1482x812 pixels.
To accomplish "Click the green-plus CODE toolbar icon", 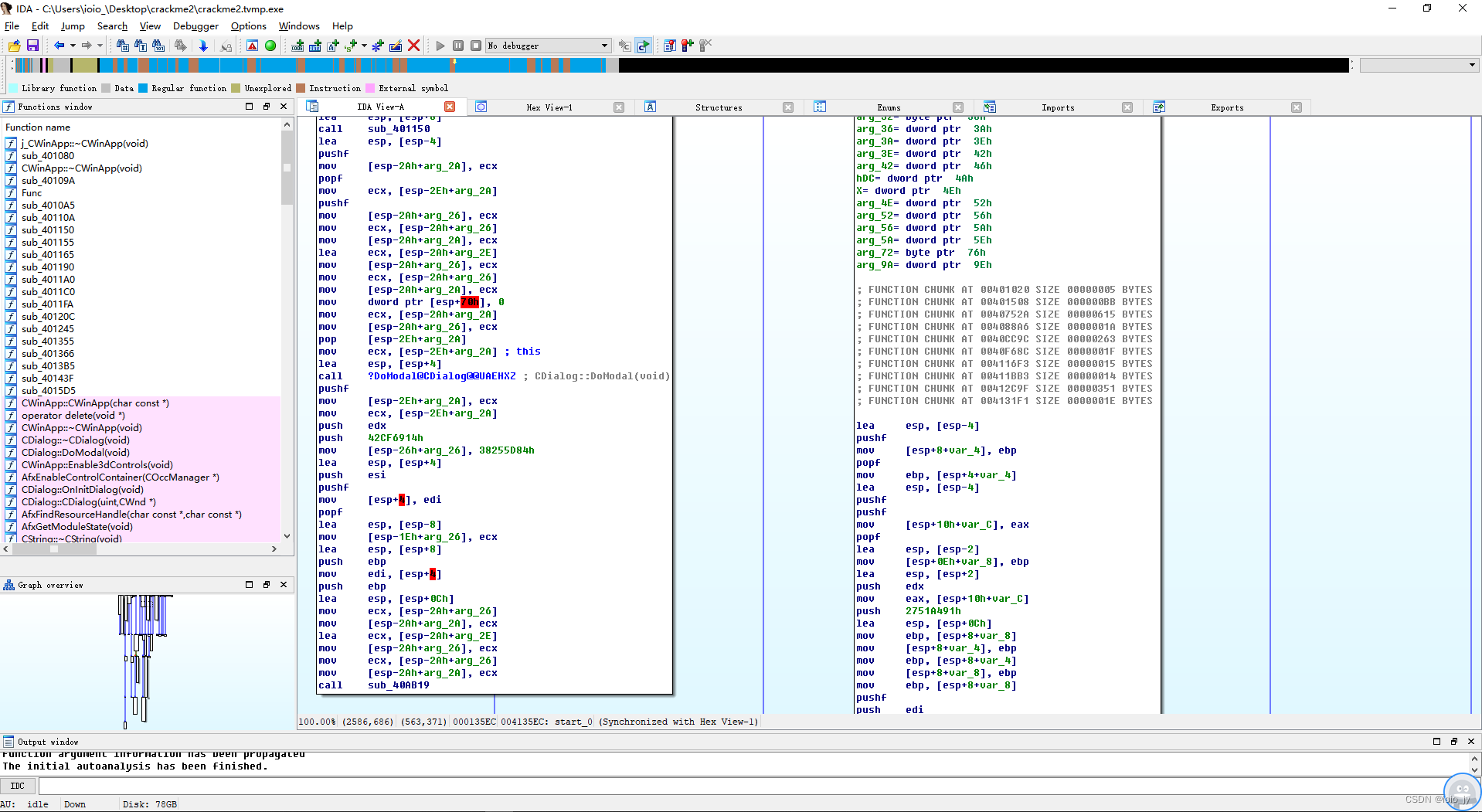I will [x=297, y=46].
